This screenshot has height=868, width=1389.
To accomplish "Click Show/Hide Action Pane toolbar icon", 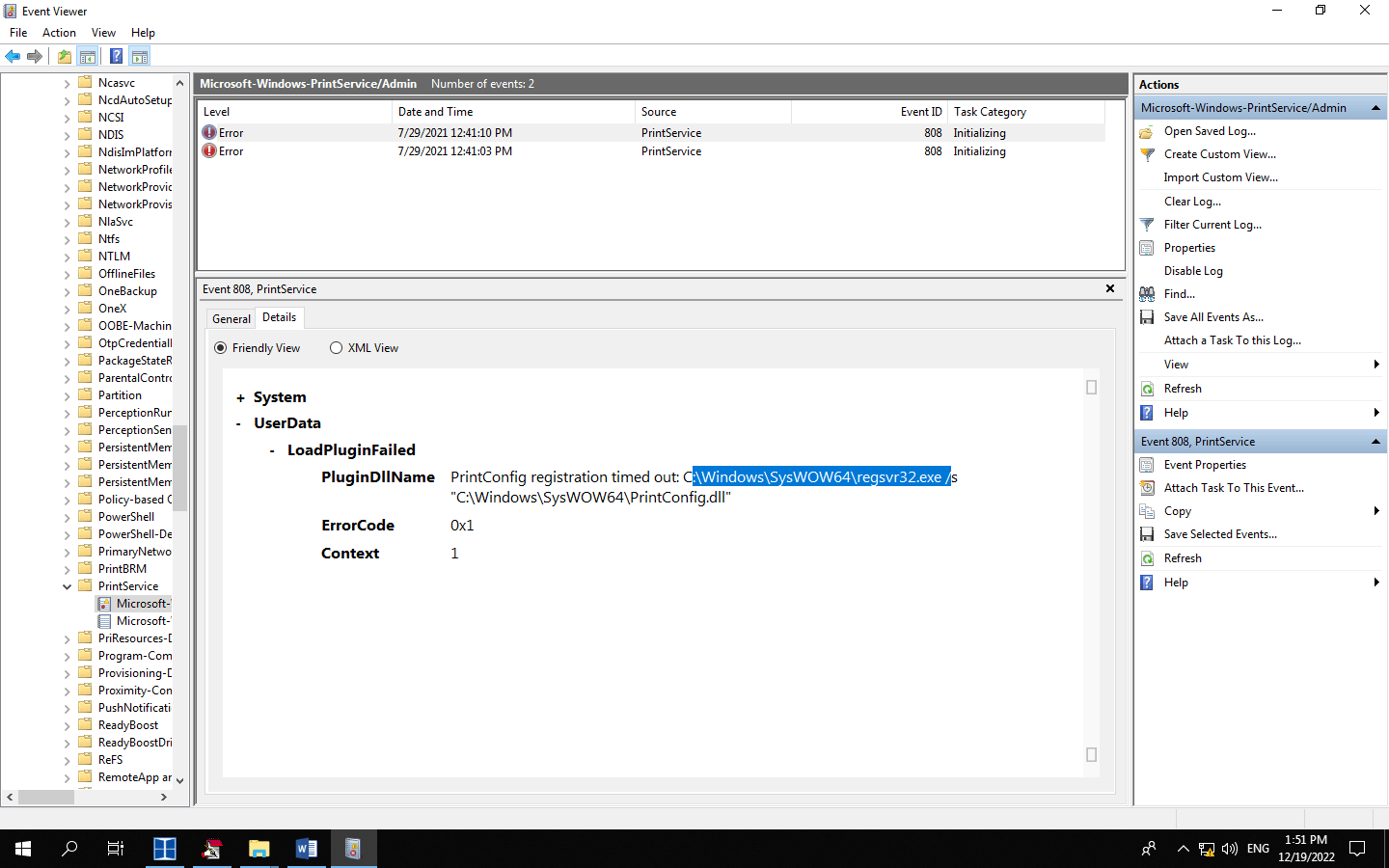I will (140, 57).
